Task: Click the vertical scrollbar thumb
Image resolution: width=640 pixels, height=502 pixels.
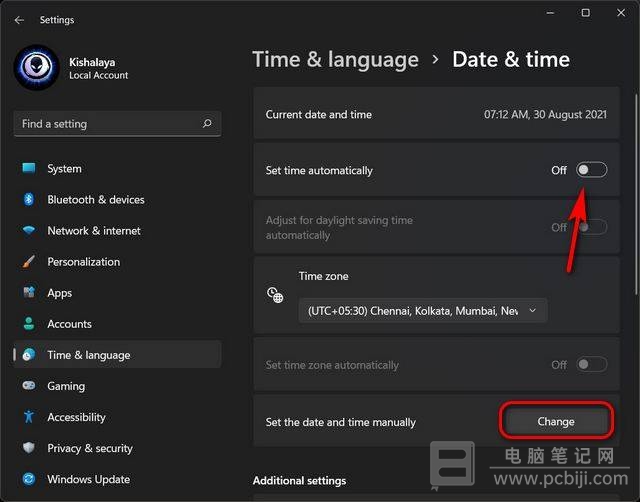Action: (x=636, y=194)
